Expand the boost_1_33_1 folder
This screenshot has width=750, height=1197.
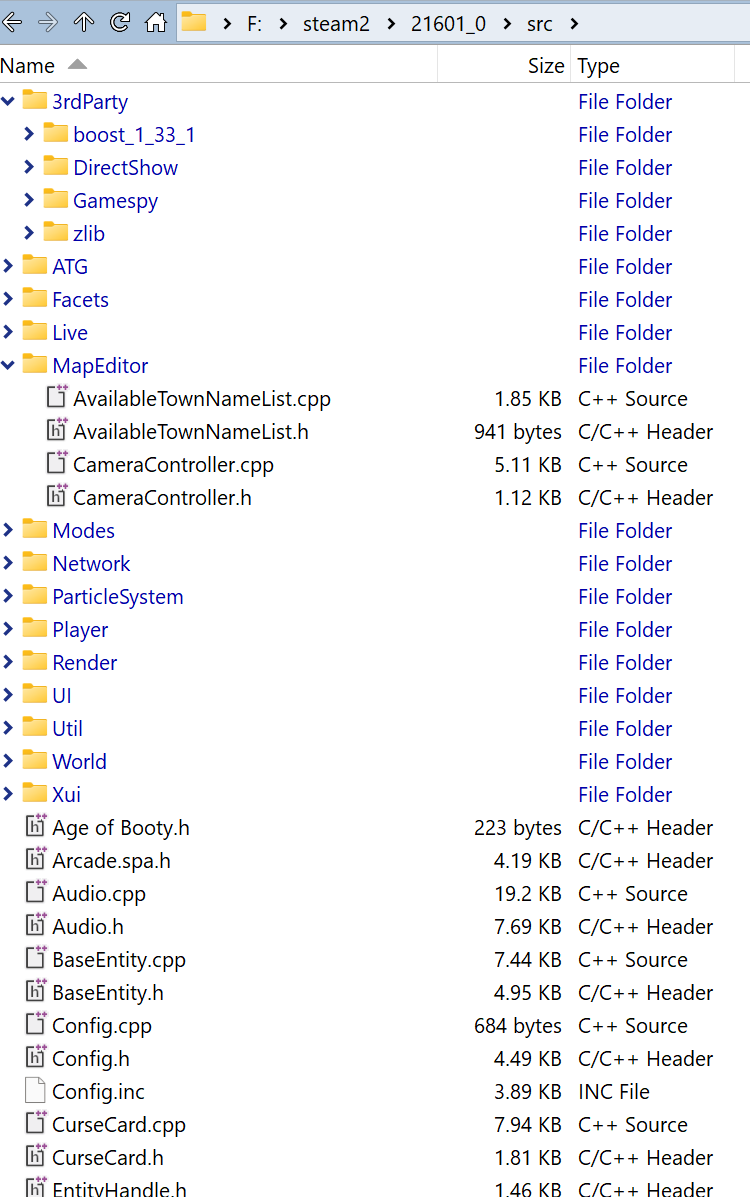[29, 134]
